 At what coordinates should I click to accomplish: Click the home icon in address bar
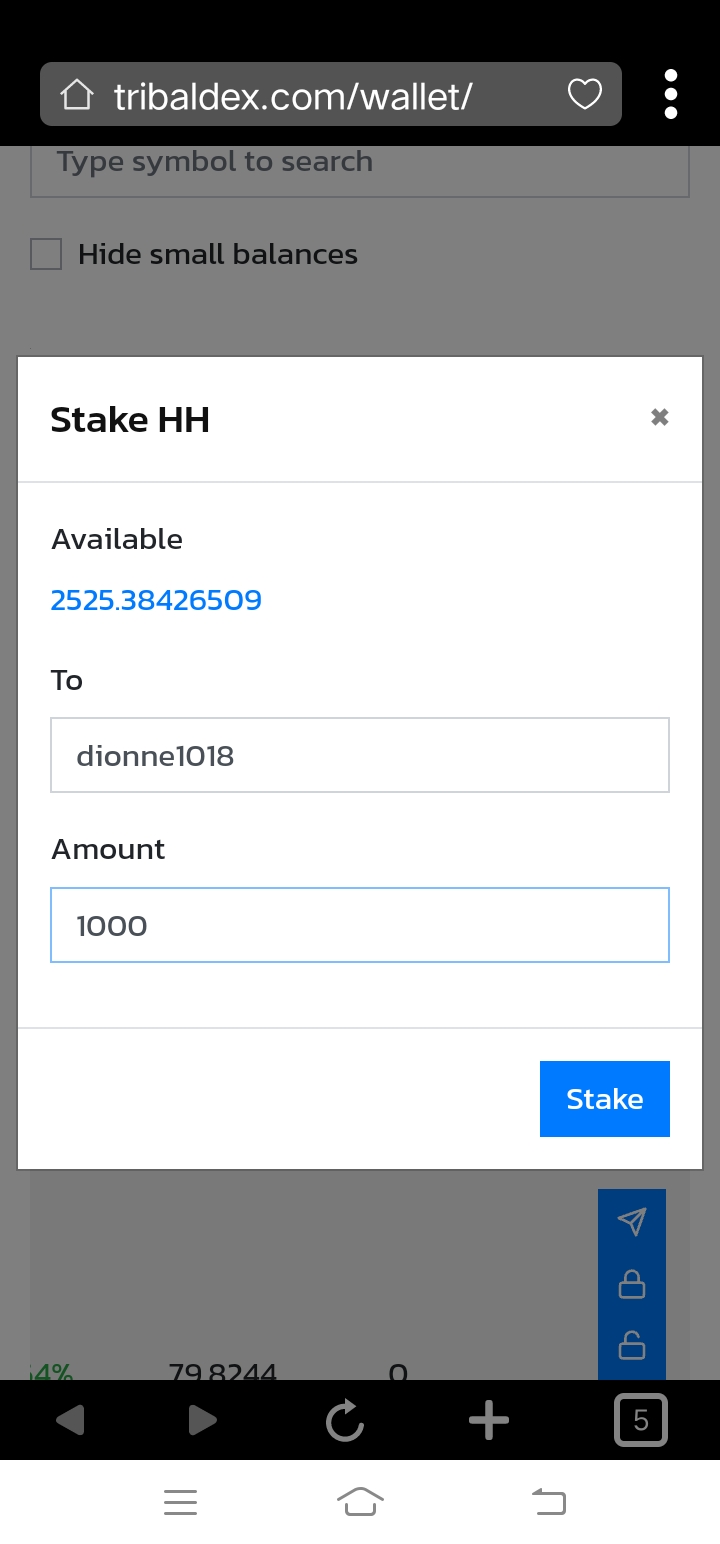click(77, 96)
